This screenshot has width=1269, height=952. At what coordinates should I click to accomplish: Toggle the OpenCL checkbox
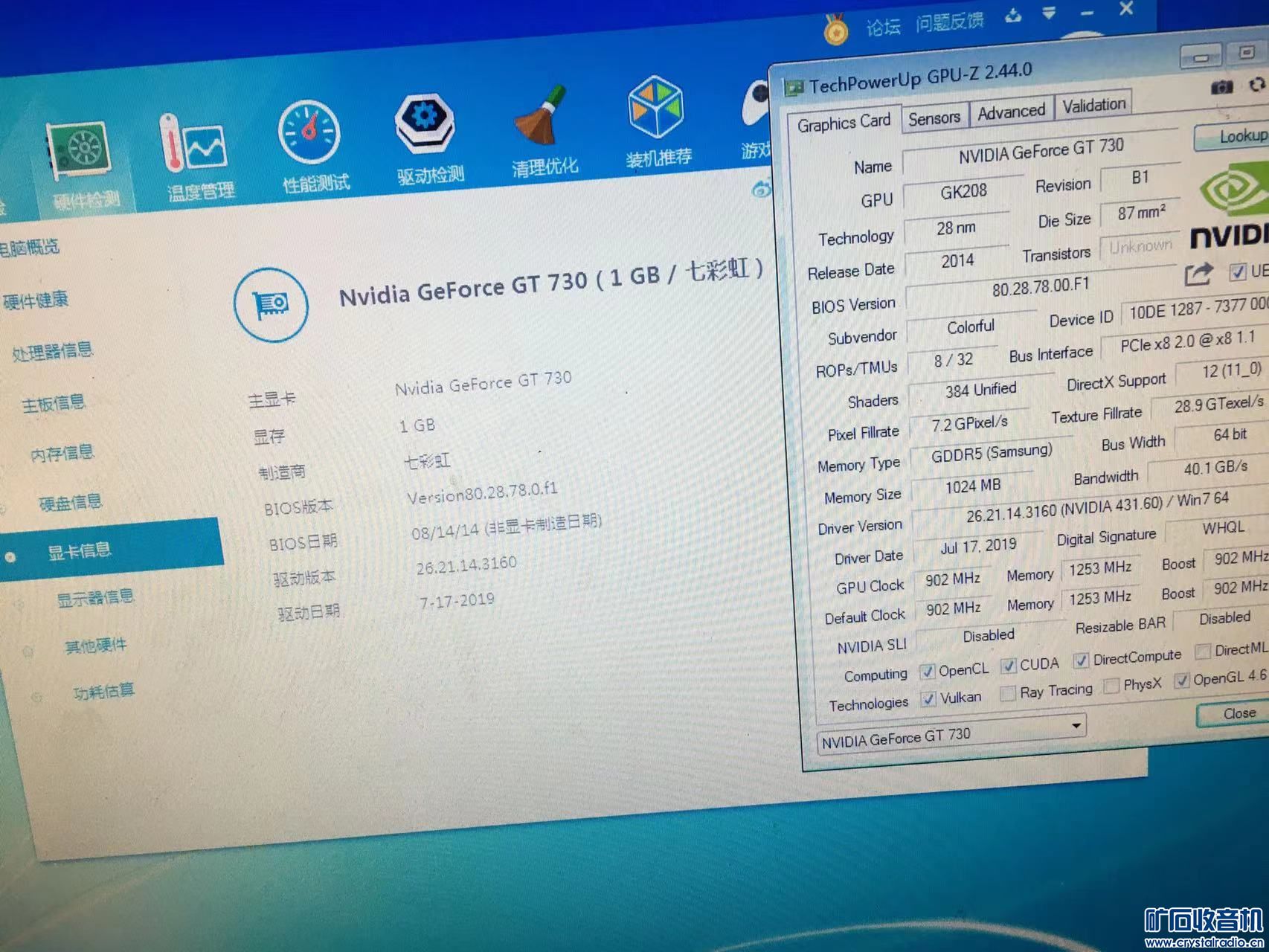pyautogui.click(x=927, y=672)
